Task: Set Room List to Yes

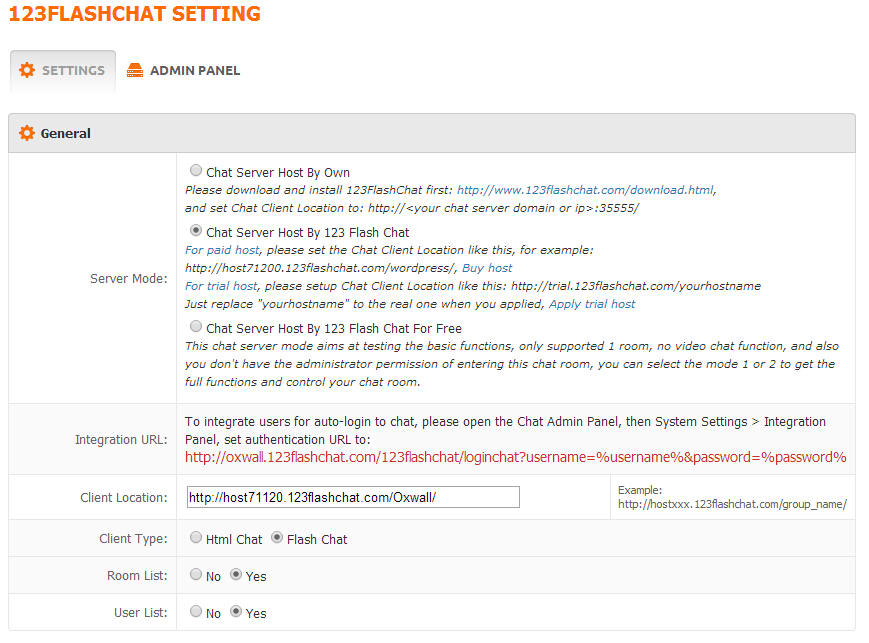Action: pos(236,575)
